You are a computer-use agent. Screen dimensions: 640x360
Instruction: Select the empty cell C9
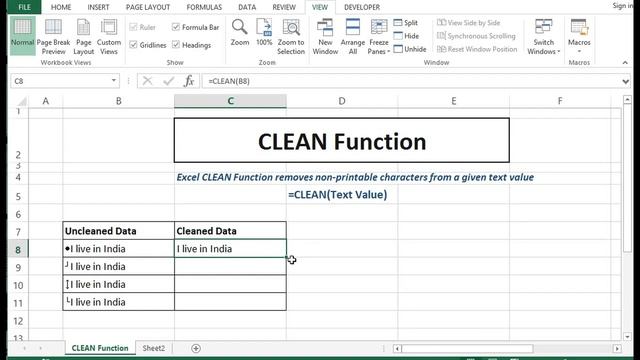click(x=230, y=266)
